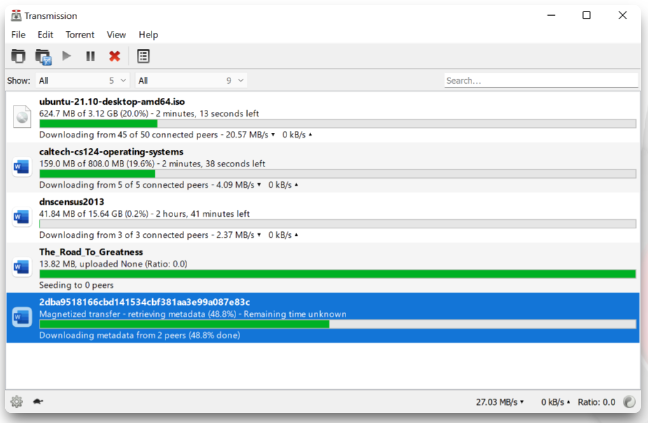Click 'Seeding to 0 peers' status text
Viewport: 648px width, 423px height.
coord(76,285)
